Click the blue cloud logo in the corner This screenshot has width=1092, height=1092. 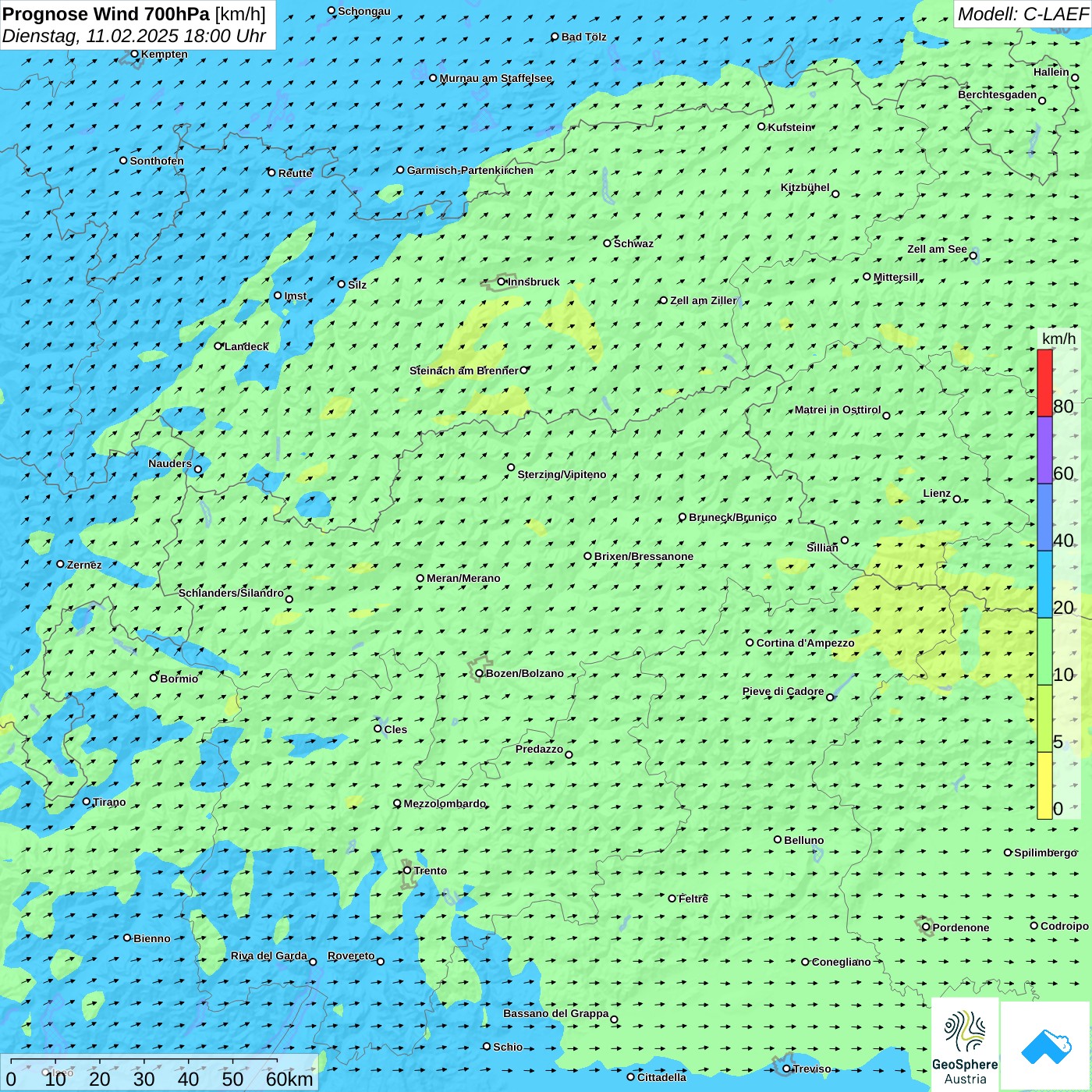[x=1046, y=1046]
